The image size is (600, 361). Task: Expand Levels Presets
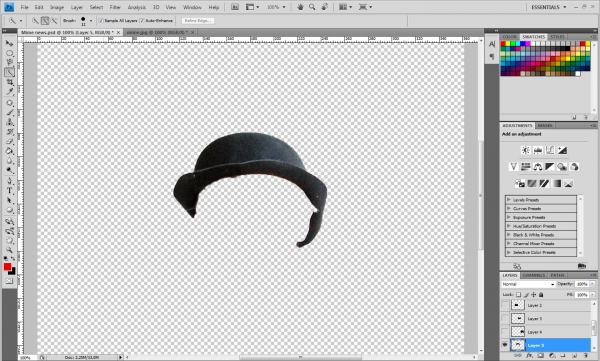click(509, 199)
